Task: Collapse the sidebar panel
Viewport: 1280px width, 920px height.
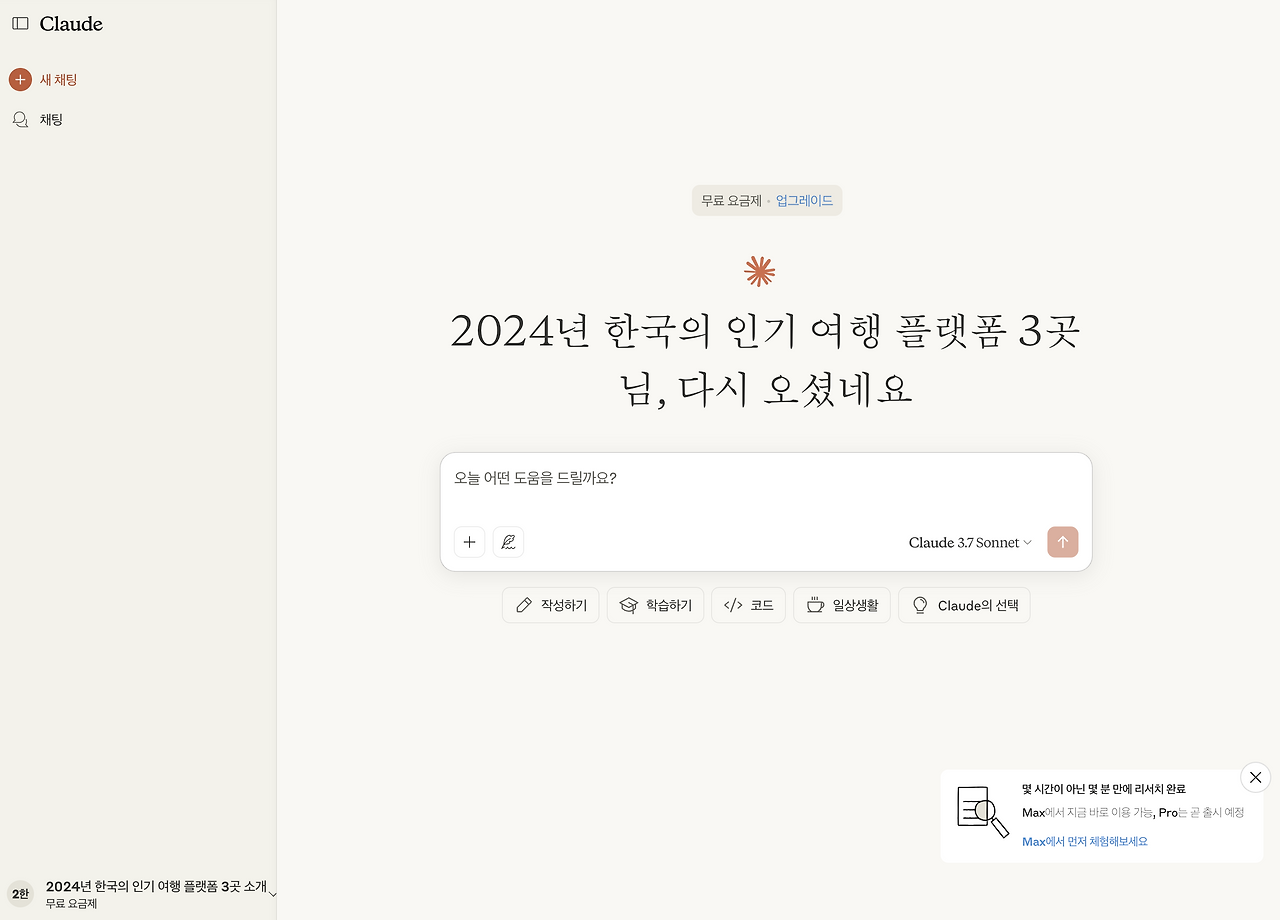Action: [20, 23]
